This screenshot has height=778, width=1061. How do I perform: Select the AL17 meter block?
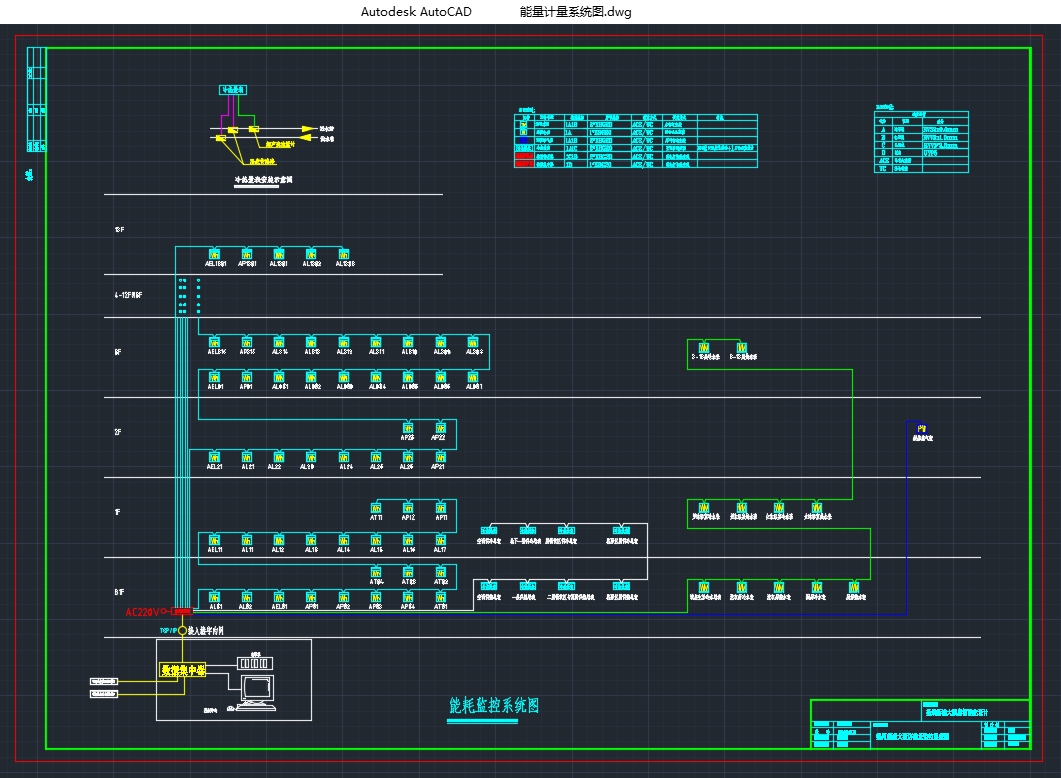pyautogui.click(x=440, y=540)
